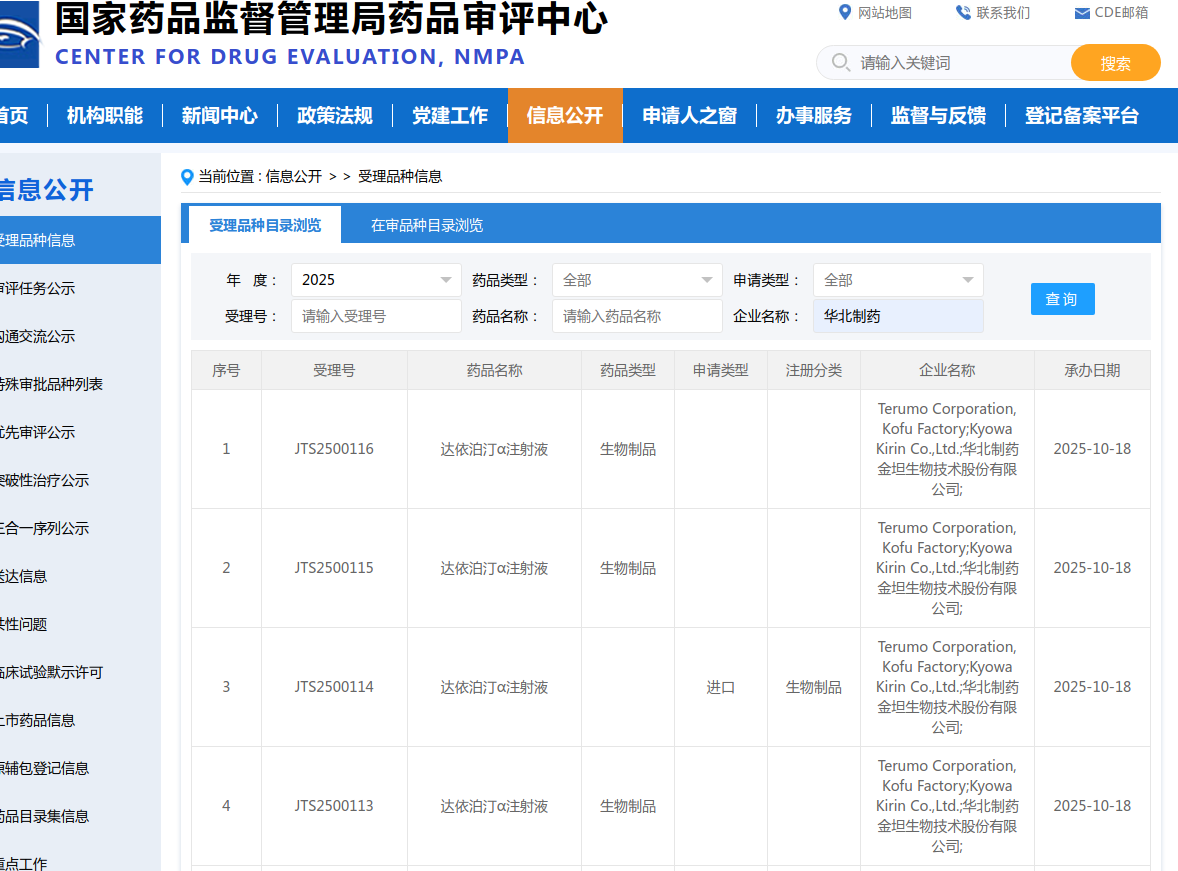This screenshot has height=871, width=1178.
Task: Click the CDE logo at top left
Action: (18, 35)
